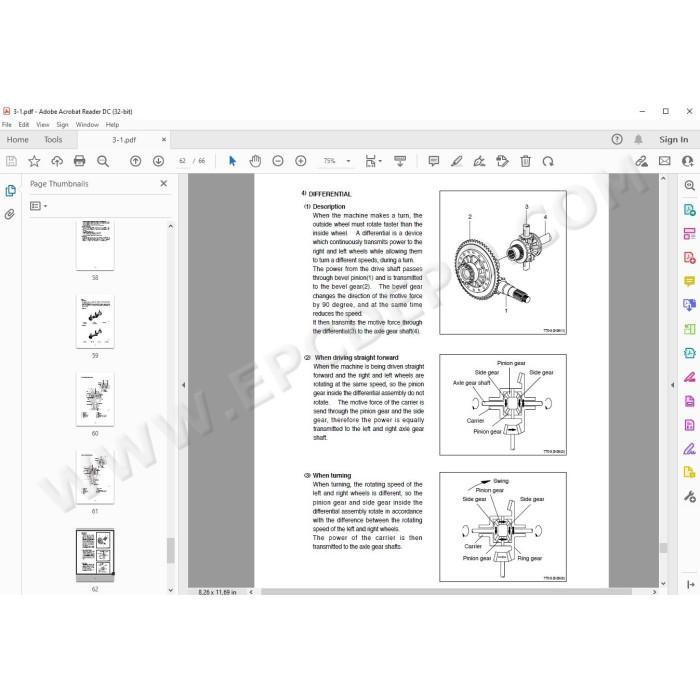
Task: Click the Delete page trash icon
Action: click(x=525, y=161)
